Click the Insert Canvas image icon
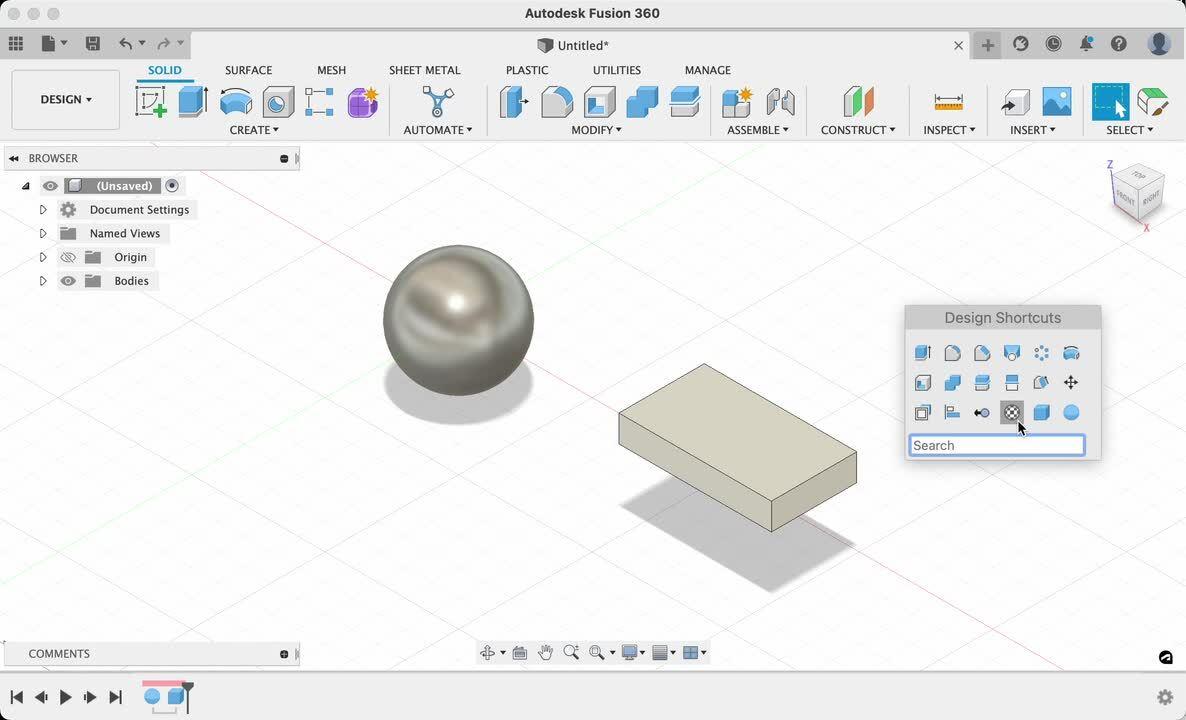 [x=1057, y=101]
